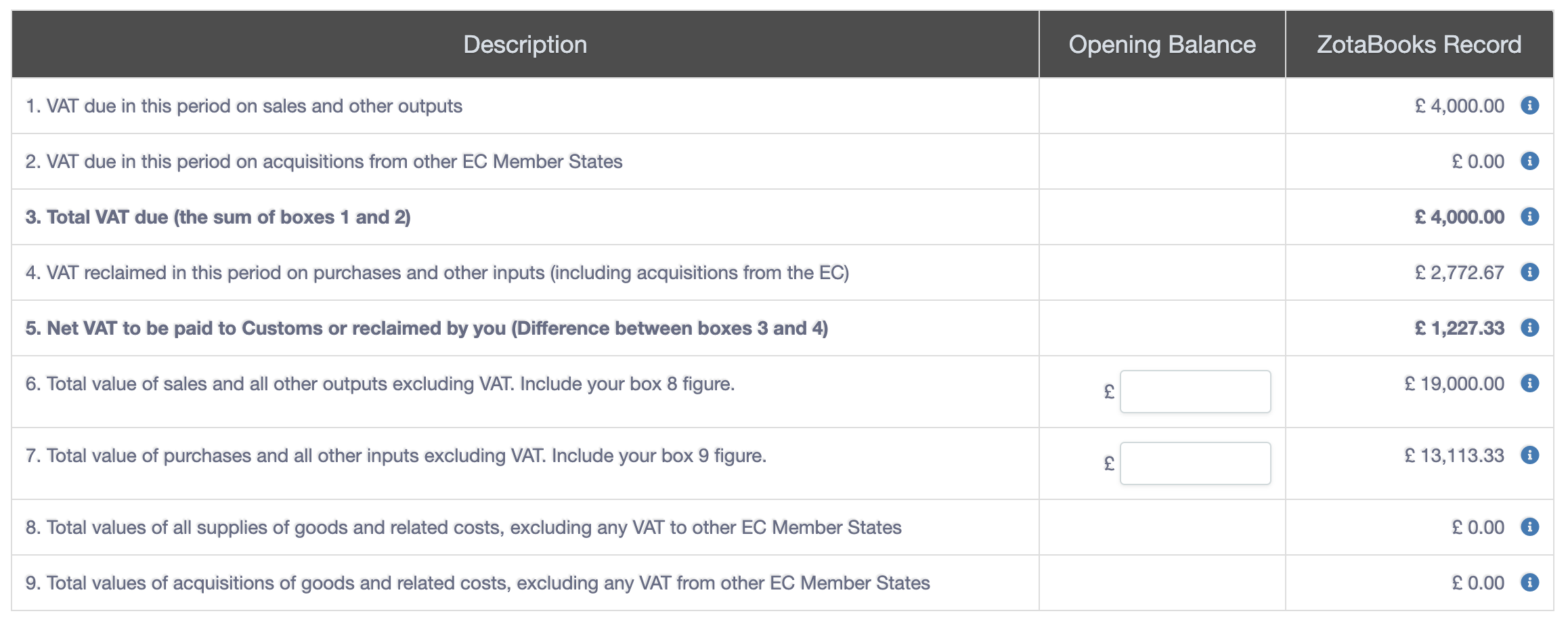
Task: Click the Net VAT to be paid description
Action: pyautogui.click(x=427, y=328)
